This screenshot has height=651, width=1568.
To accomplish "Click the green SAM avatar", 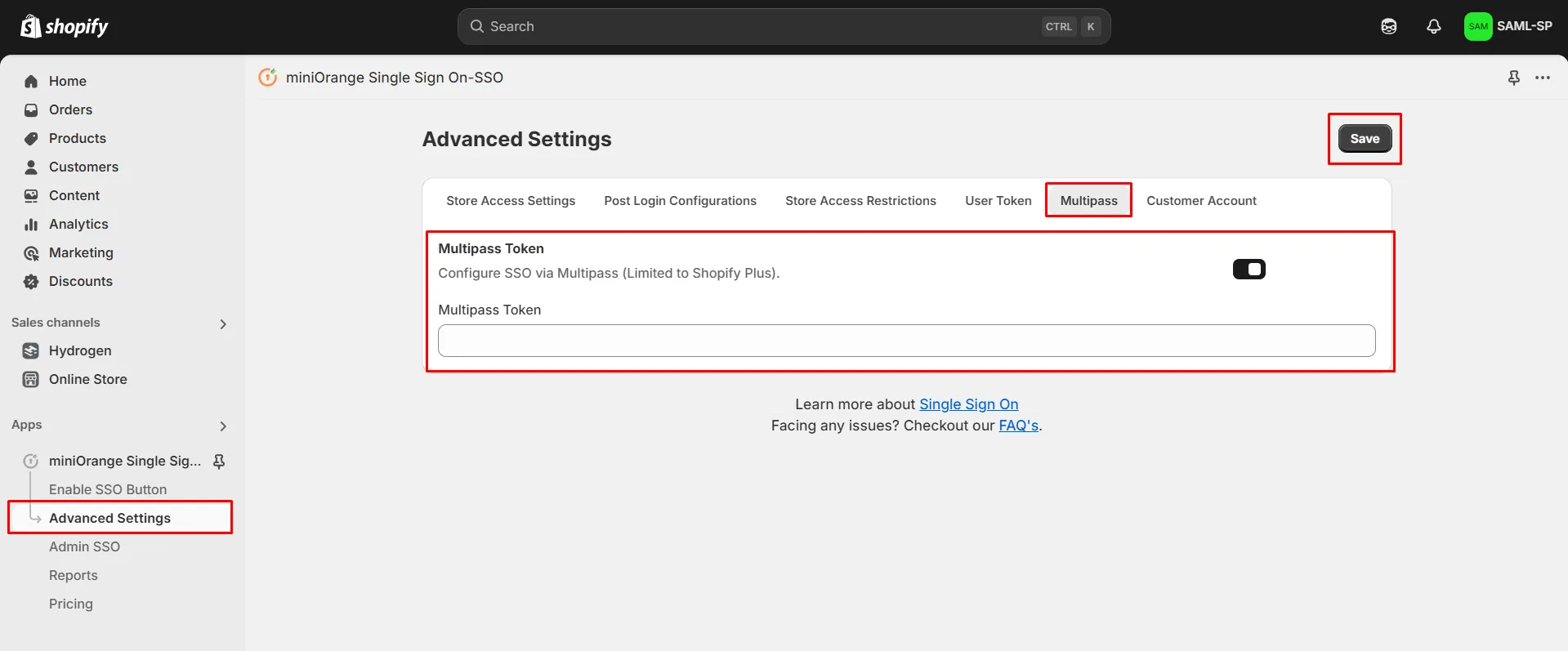I will pyautogui.click(x=1477, y=26).
